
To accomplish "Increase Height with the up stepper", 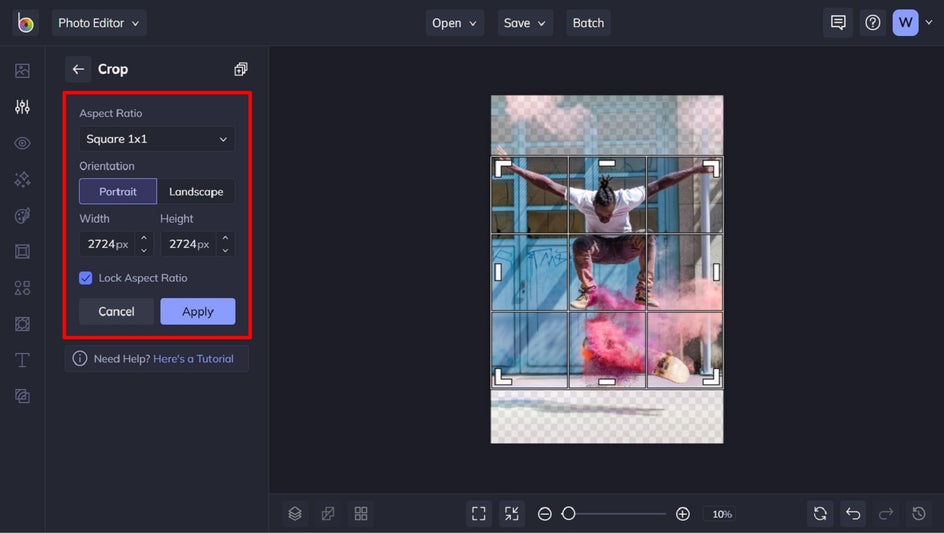I will tap(225, 238).
